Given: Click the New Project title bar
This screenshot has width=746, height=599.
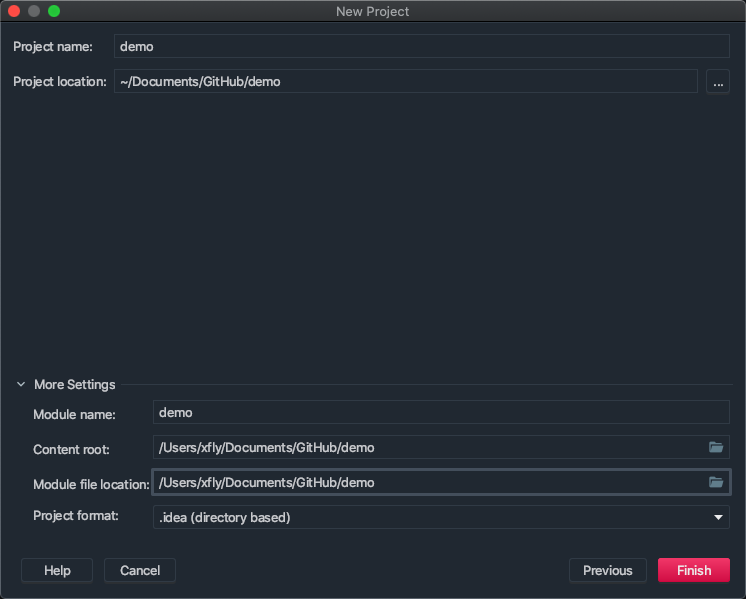Looking at the screenshot, I should (x=373, y=11).
